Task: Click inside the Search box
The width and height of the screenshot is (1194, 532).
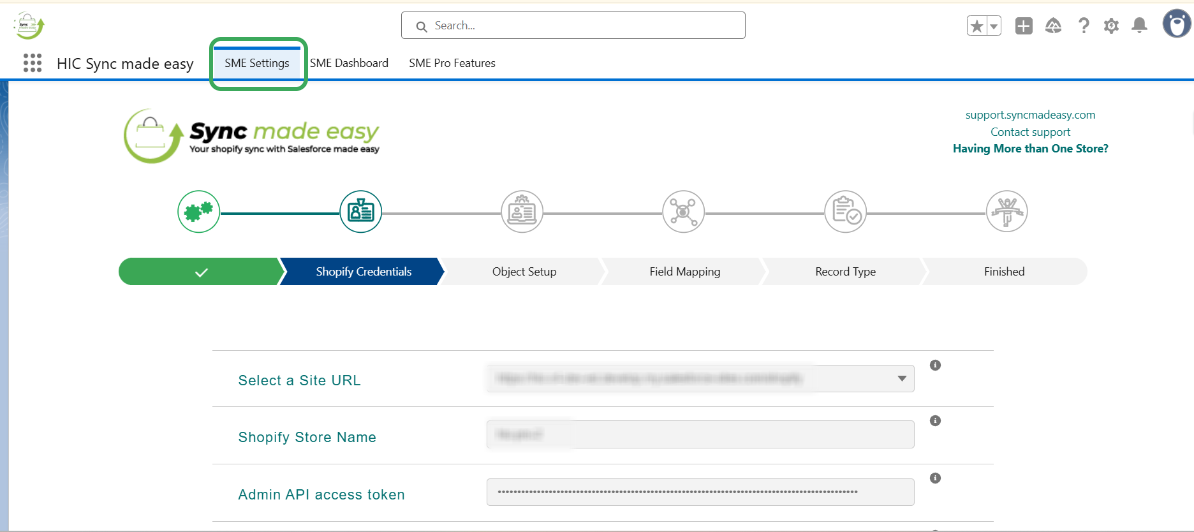Action: (x=573, y=26)
